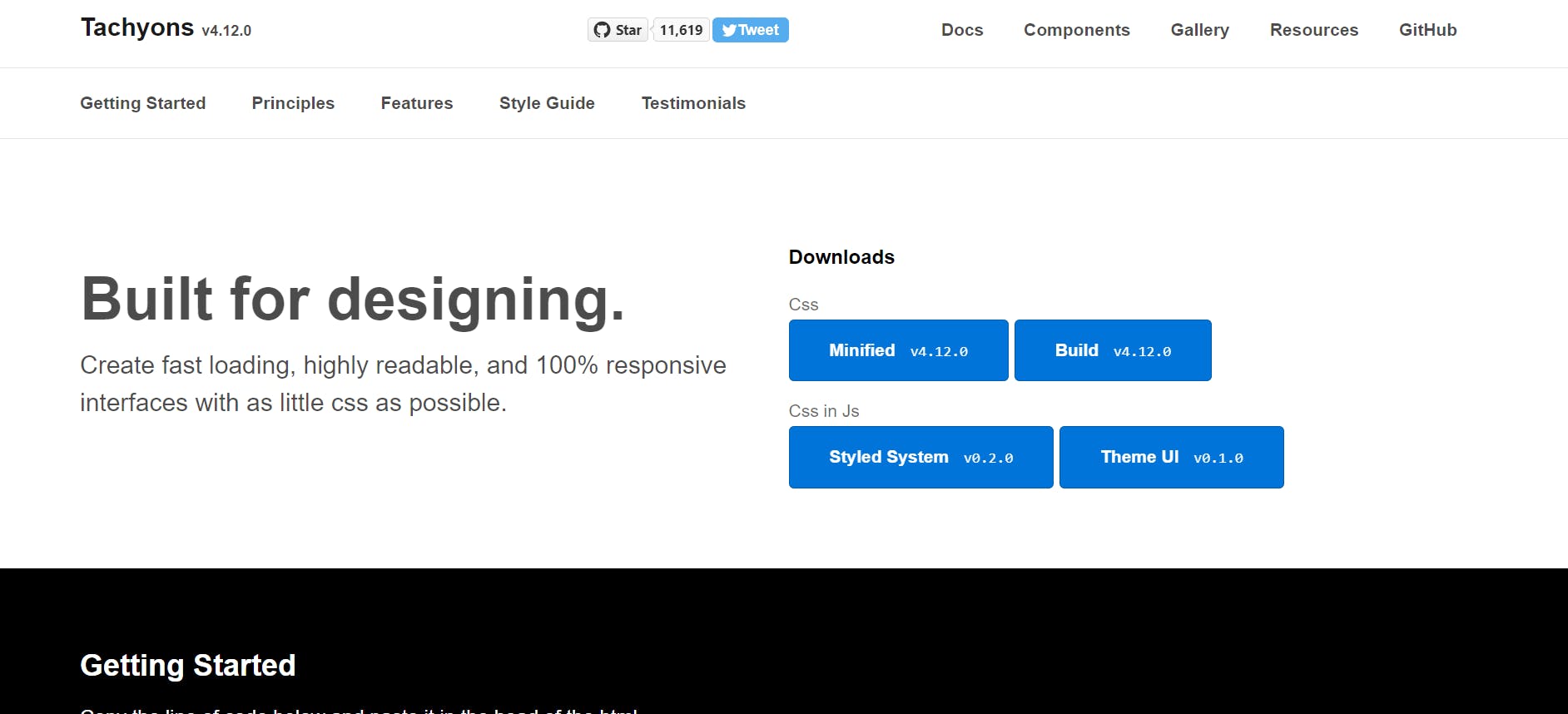Open the Docs menu item
The height and width of the screenshot is (714, 1568).
tap(962, 30)
